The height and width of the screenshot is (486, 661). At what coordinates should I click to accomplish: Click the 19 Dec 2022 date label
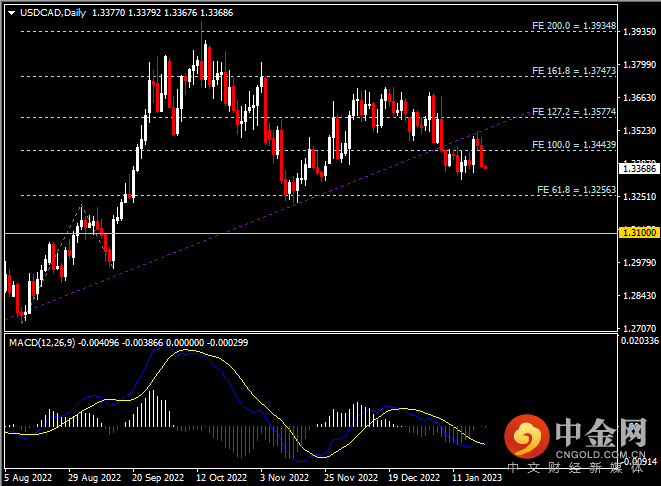click(414, 478)
